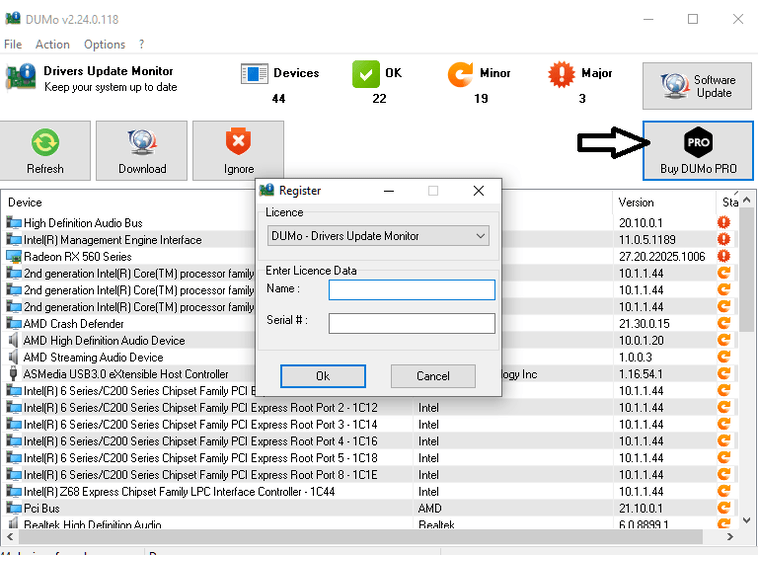Click the red Major updates icon

coord(562,74)
